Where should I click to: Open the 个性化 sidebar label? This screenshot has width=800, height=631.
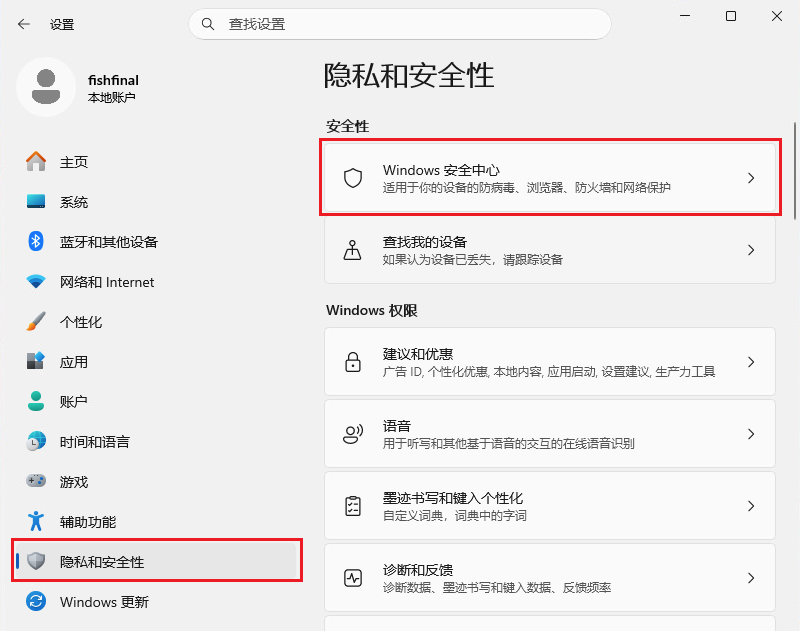click(81, 322)
